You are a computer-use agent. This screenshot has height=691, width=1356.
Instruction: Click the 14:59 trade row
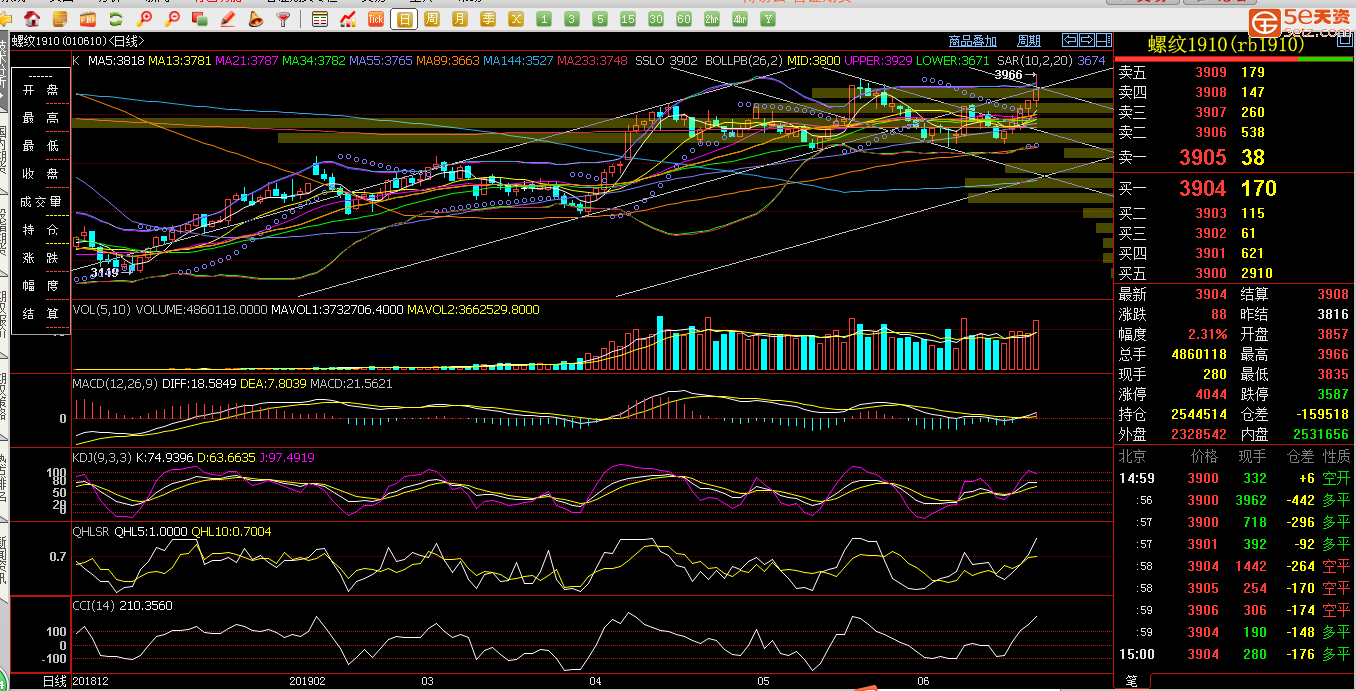(1235, 478)
